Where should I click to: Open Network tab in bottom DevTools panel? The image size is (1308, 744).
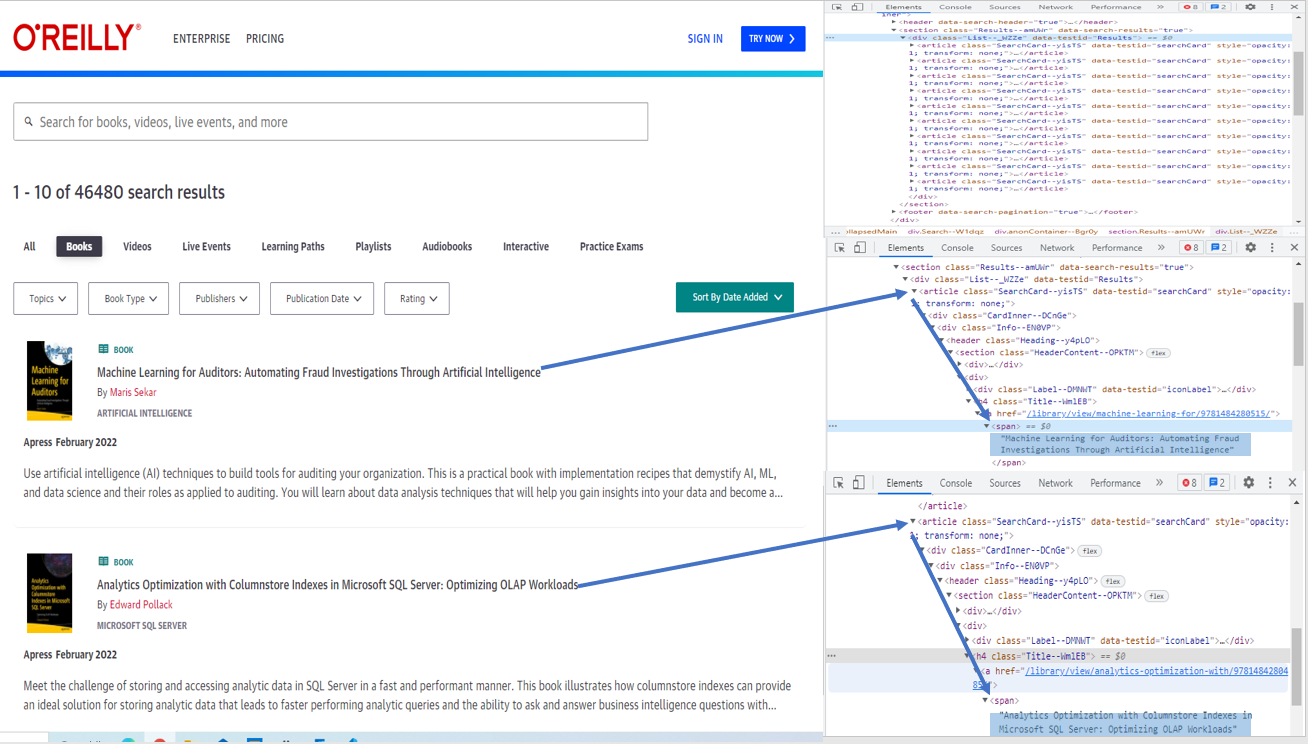pyautogui.click(x=1055, y=483)
